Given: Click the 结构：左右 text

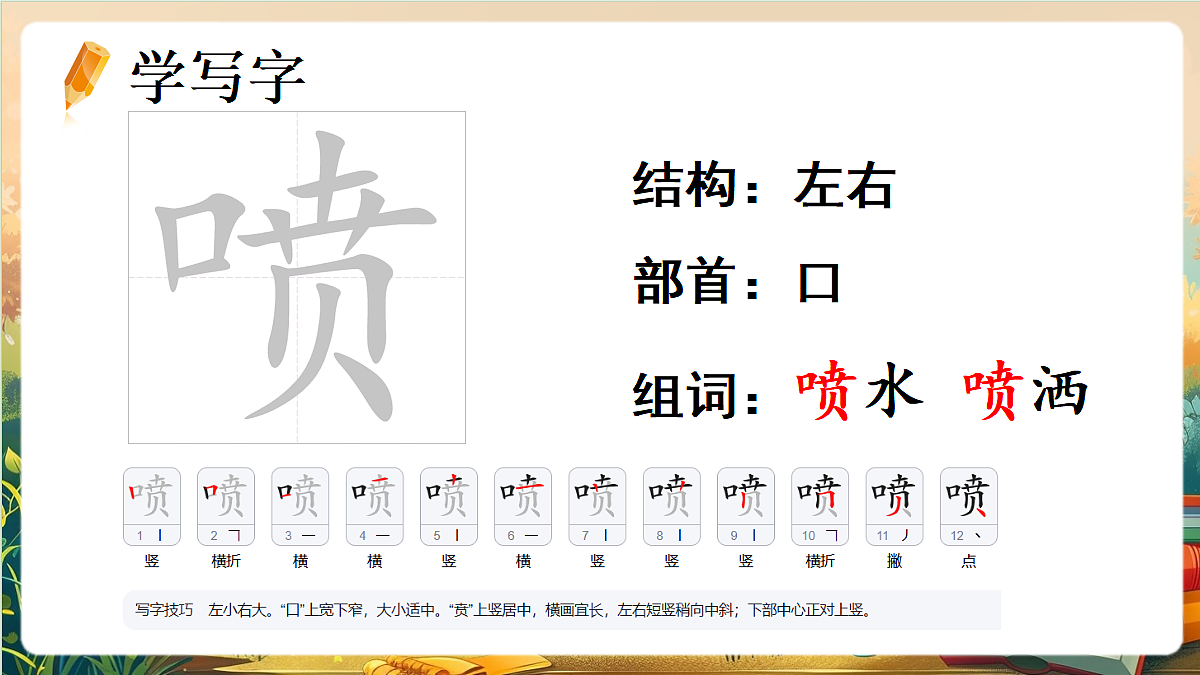Looking at the screenshot, I should 764,186.
